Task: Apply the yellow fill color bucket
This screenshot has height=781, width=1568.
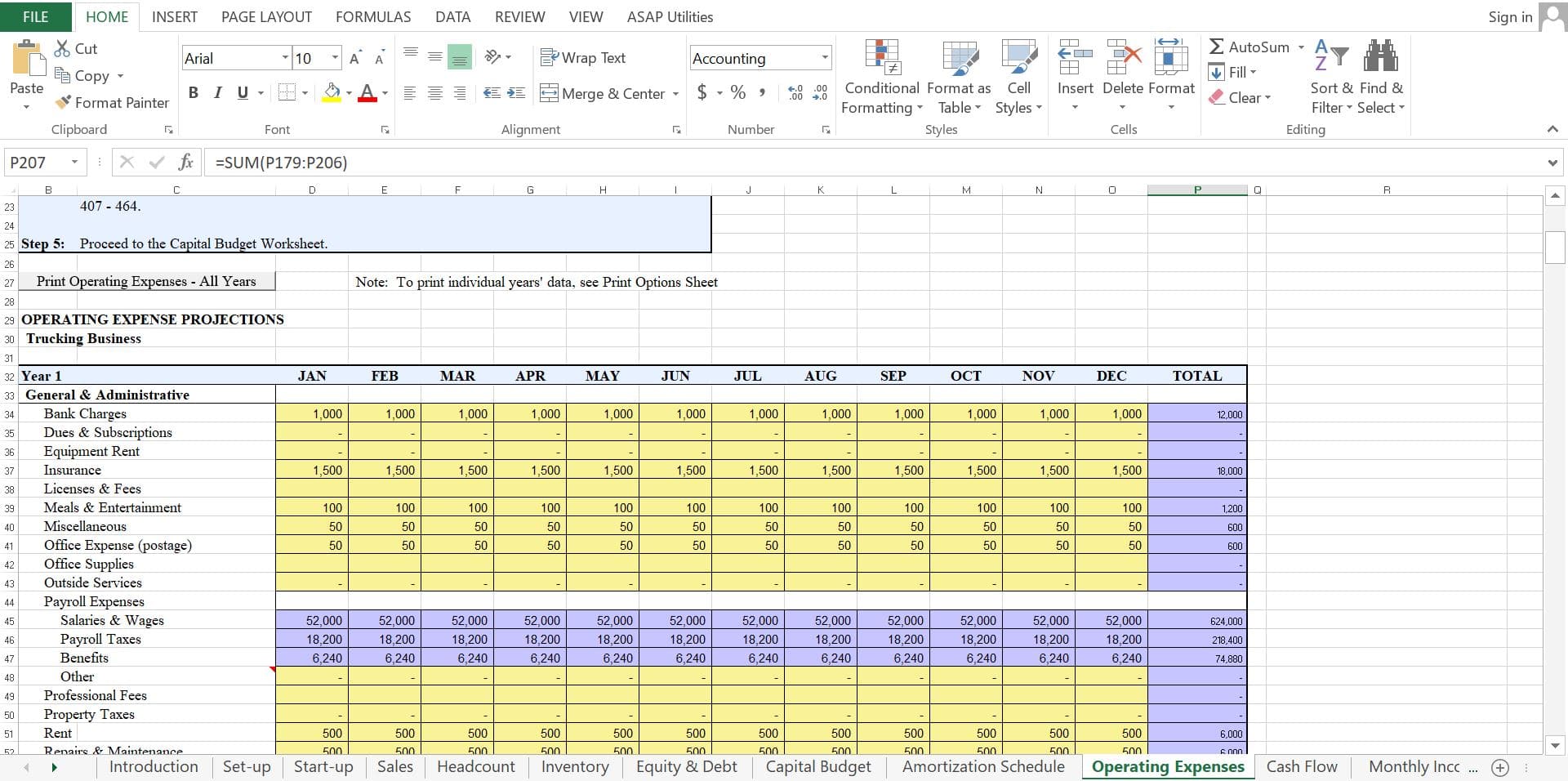Action: (x=332, y=92)
